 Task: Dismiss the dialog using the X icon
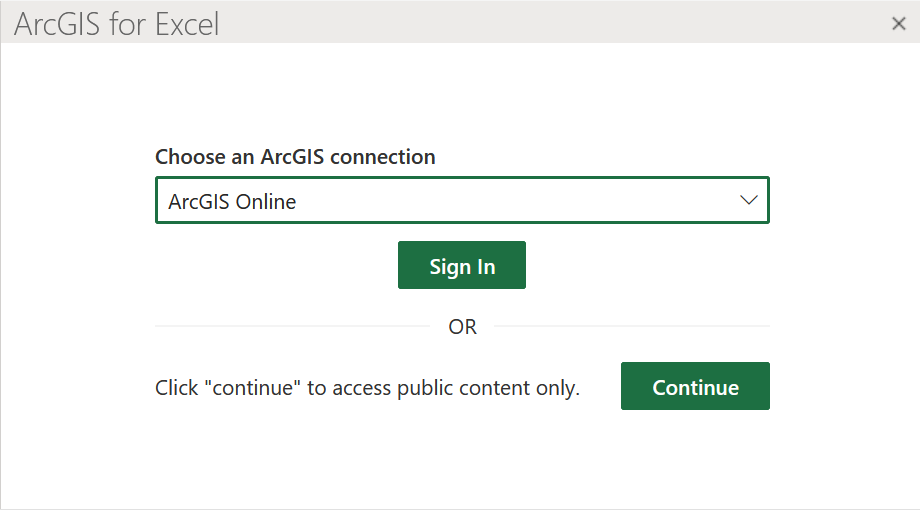898,24
